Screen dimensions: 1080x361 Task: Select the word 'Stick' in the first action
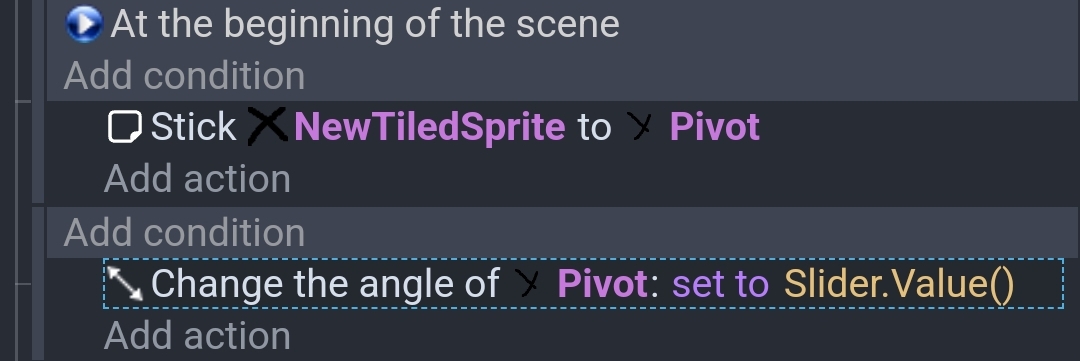194,127
